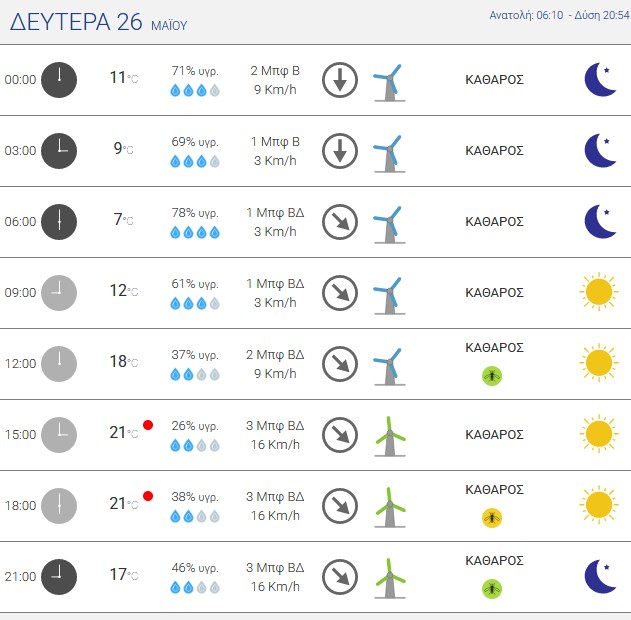The image size is (631, 620).
Task: Click the ΚΑΘΑΡΟΣ label at 03:00
Action: (x=494, y=150)
